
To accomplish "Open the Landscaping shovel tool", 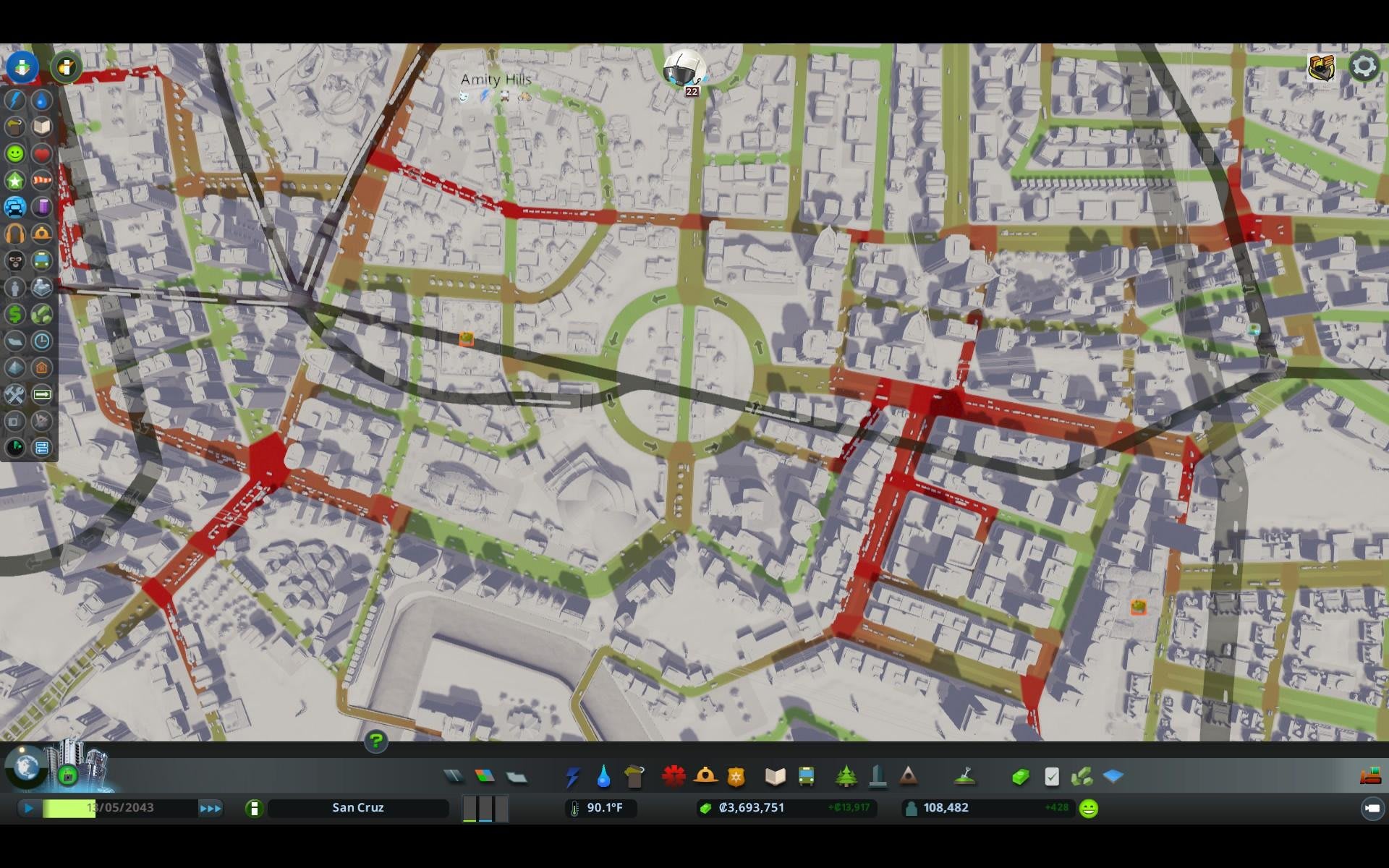I will coord(964,777).
